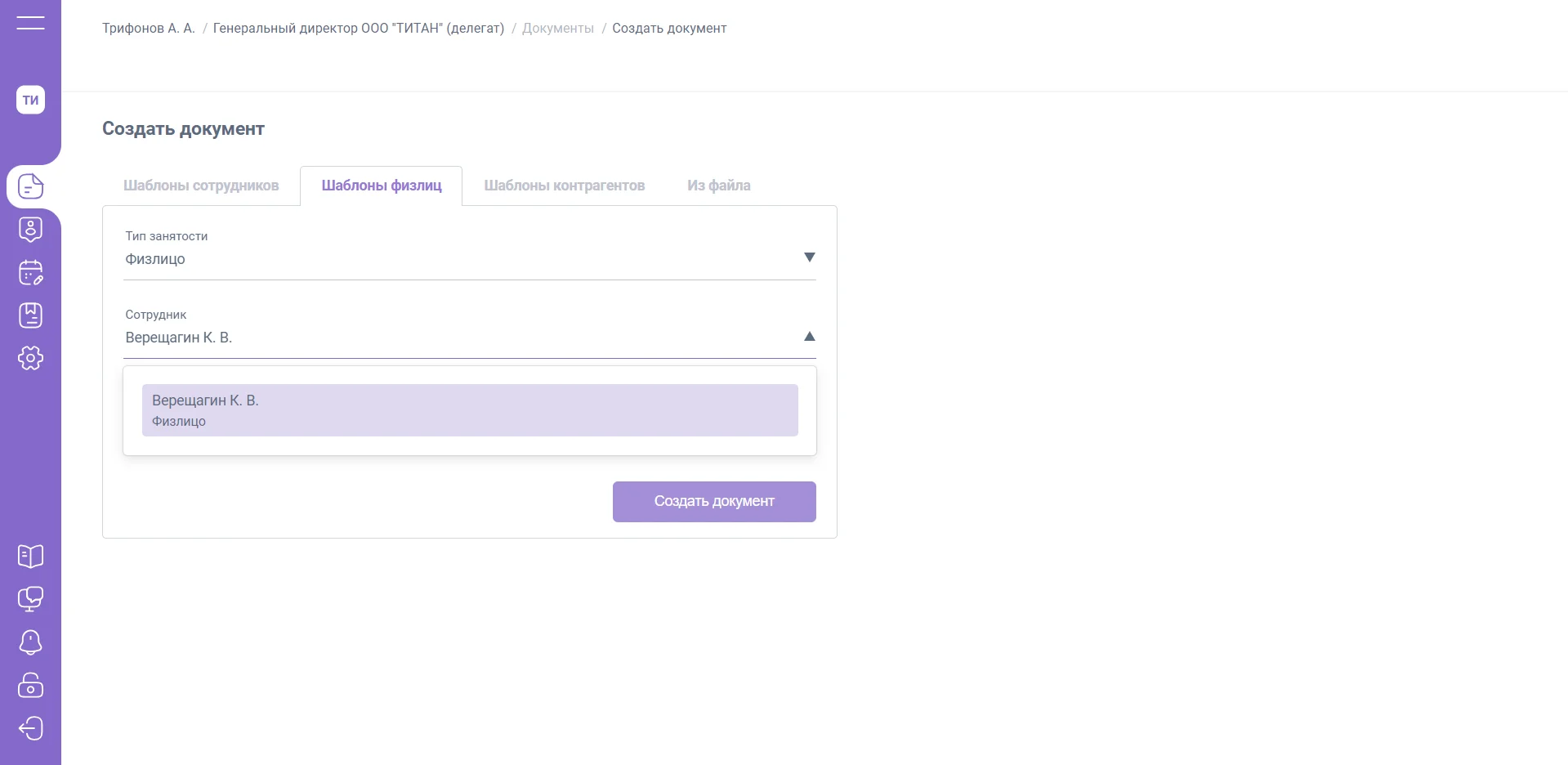Click the ТИ company avatar icon

coord(30,100)
